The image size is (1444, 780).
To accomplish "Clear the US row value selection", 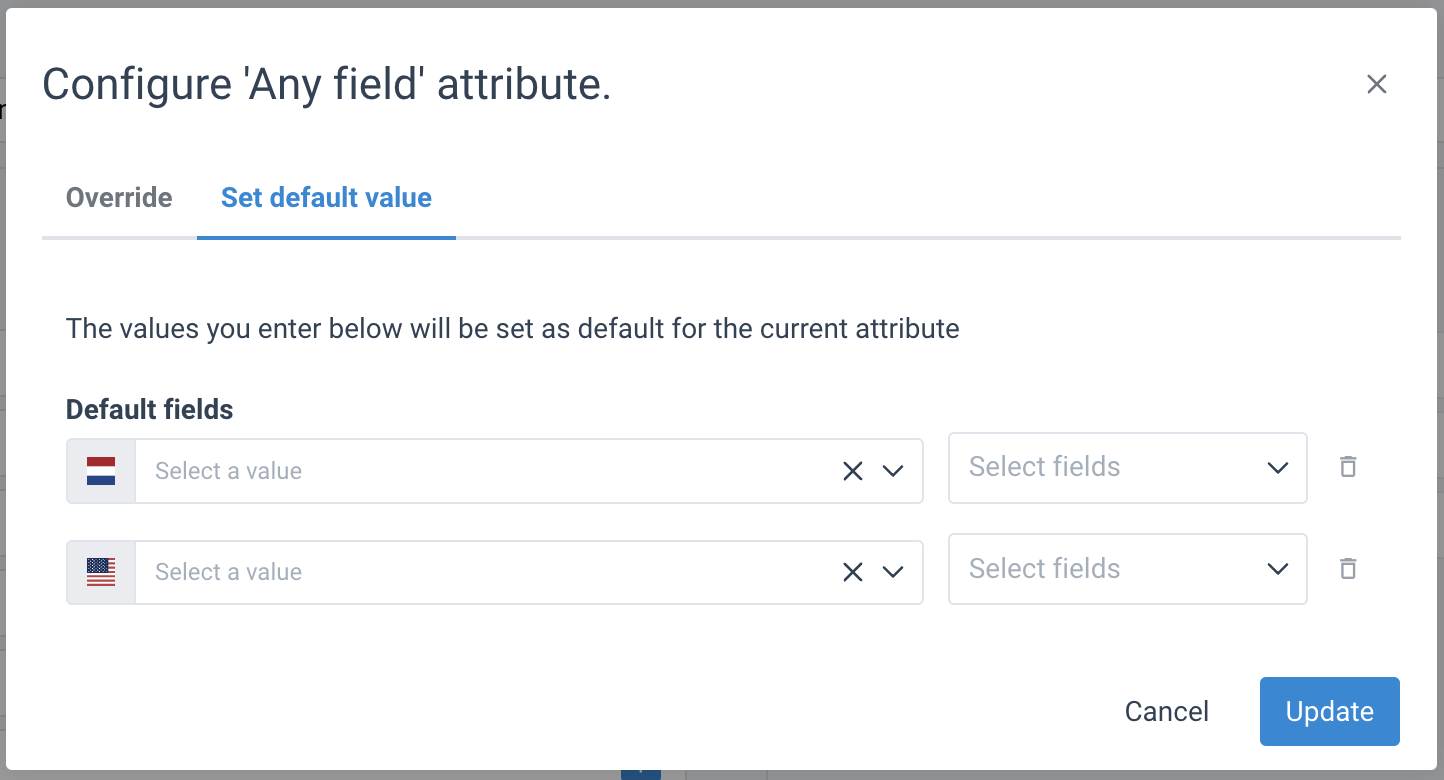I will click(x=852, y=572).
